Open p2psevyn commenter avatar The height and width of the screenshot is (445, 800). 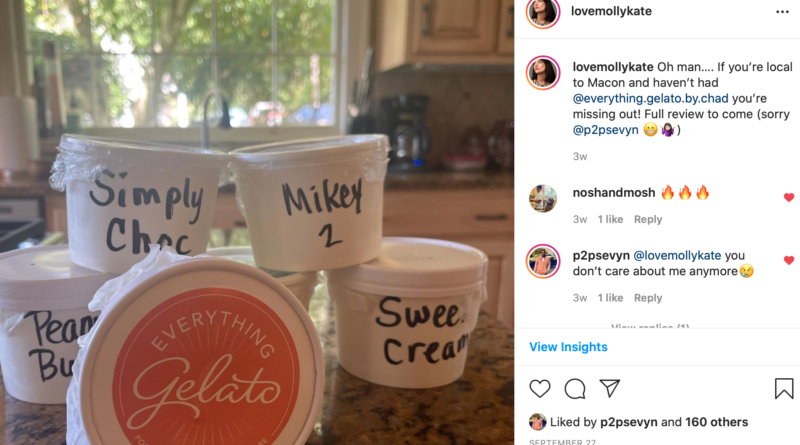click(x=543, y=261)
